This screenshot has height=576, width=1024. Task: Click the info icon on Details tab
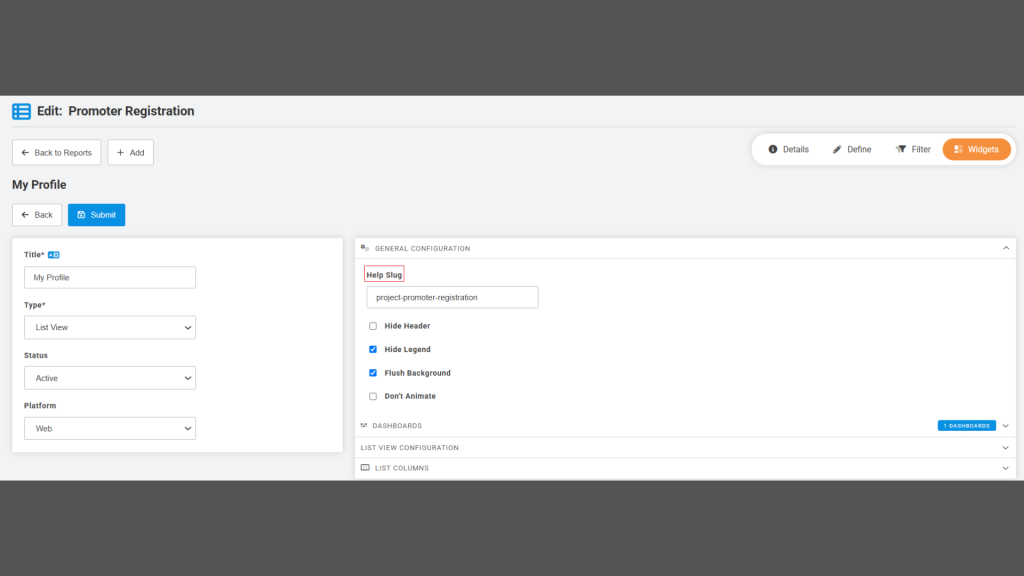coord(773,150)
